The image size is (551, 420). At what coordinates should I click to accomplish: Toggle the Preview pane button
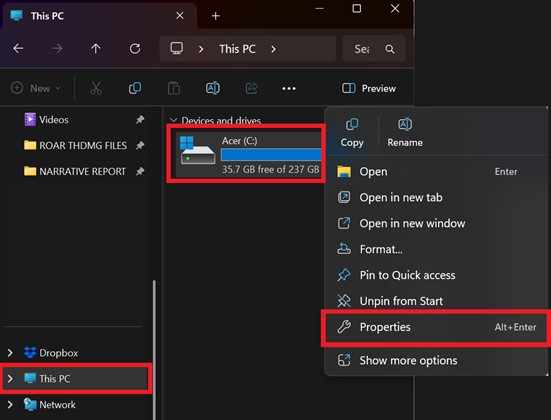coord(369,88)
